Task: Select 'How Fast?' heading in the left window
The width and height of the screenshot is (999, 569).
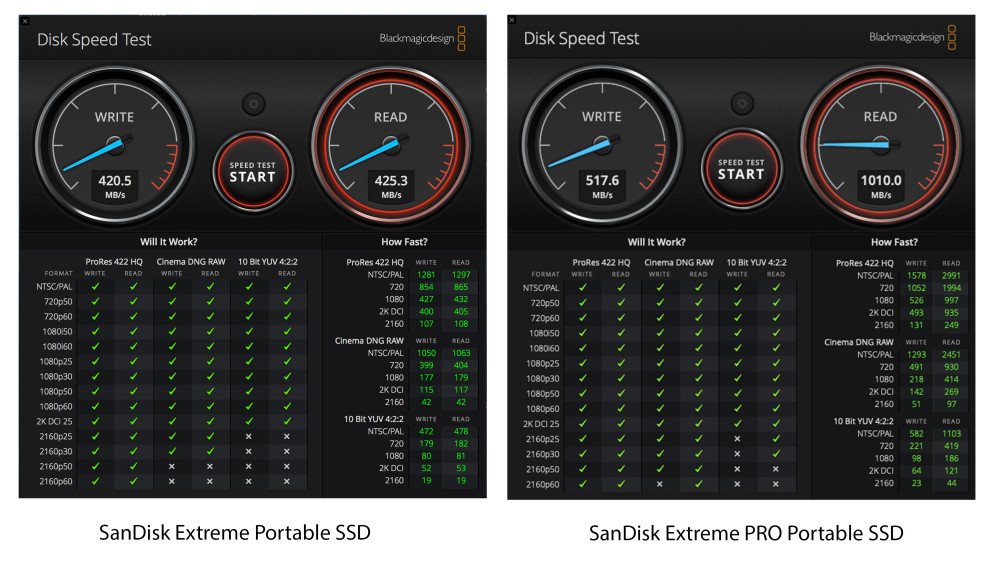Action: click(405, 241)
